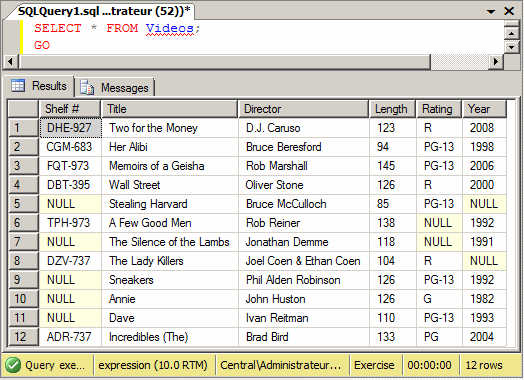Click the 12 rows count in status bar

[484, 365]
